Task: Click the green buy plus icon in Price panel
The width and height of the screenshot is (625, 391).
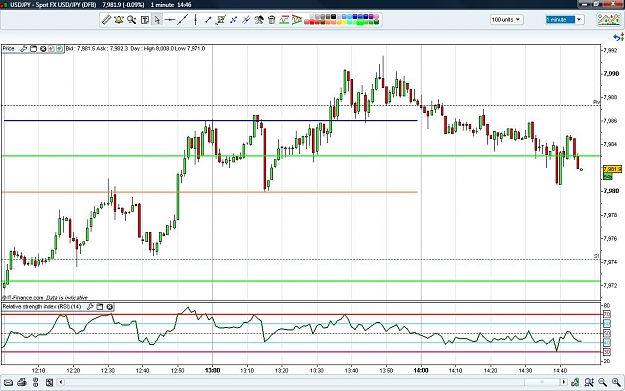Action: (x=59, y=49)
